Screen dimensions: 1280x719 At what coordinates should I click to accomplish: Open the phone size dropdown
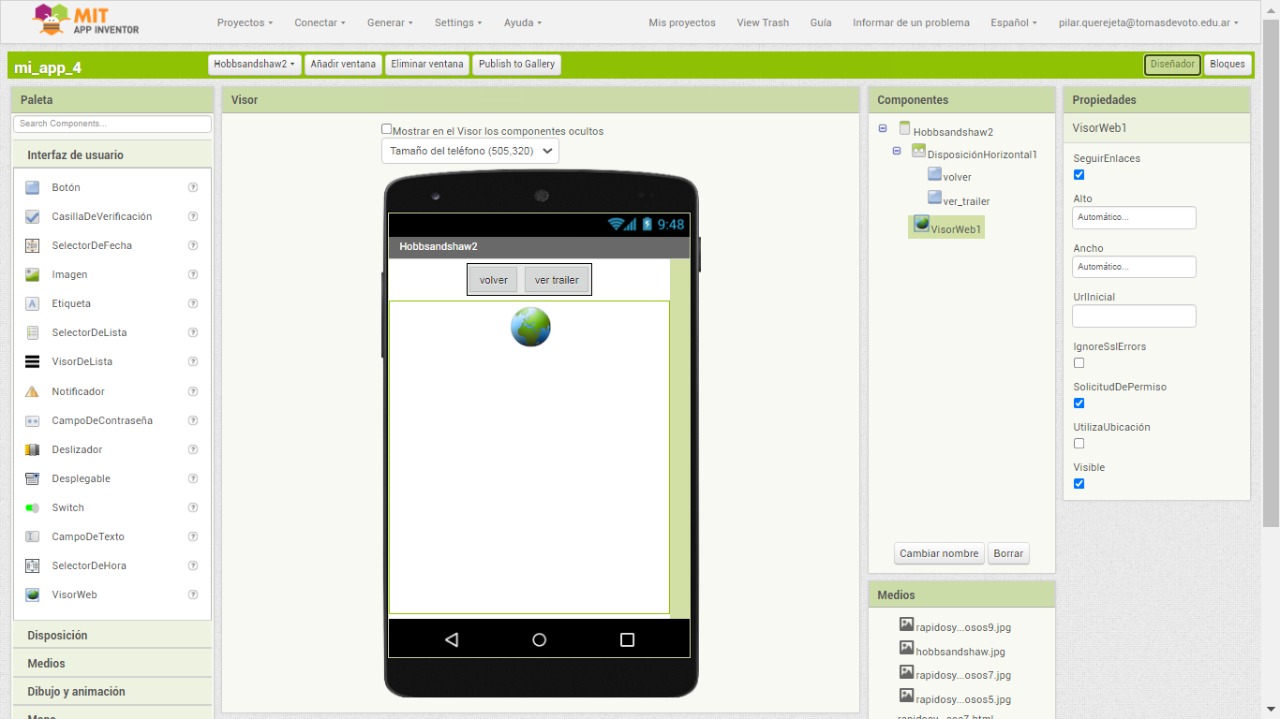(470, 151)
